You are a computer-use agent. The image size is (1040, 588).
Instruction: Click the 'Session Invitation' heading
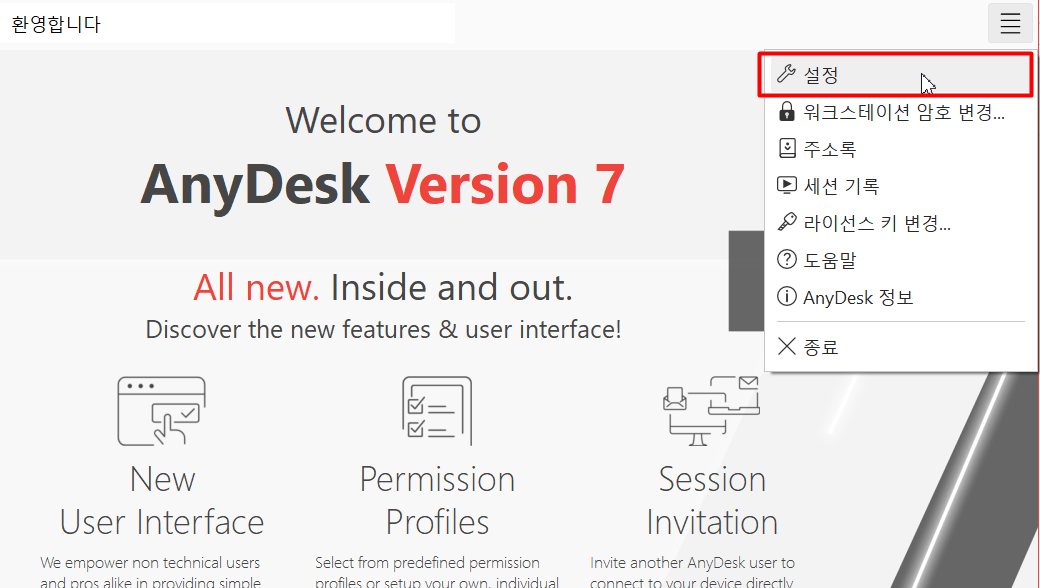712,500
